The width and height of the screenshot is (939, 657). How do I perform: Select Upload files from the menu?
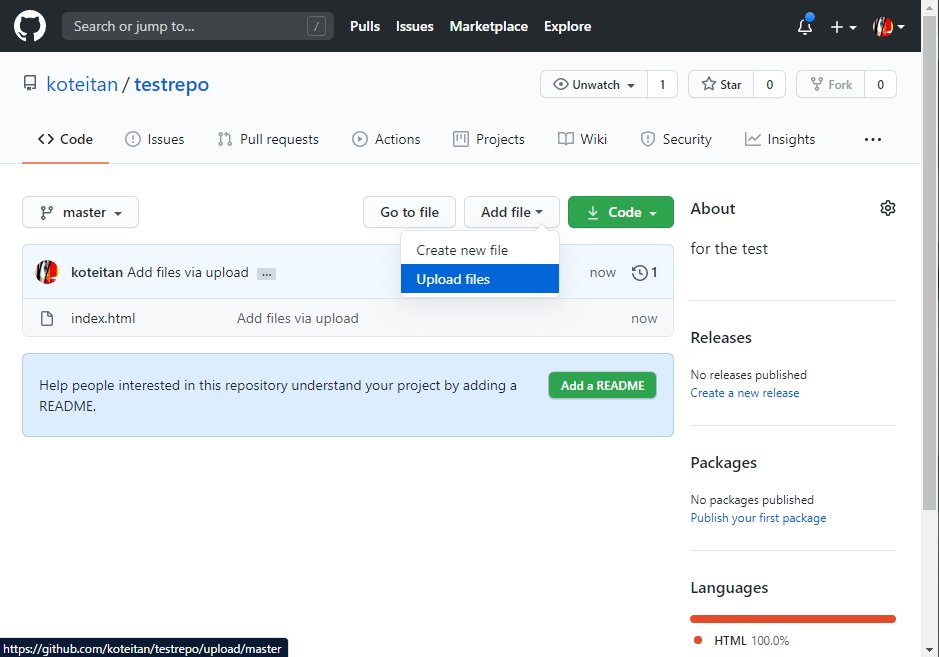pyautogui.click(x=479, y=279)
